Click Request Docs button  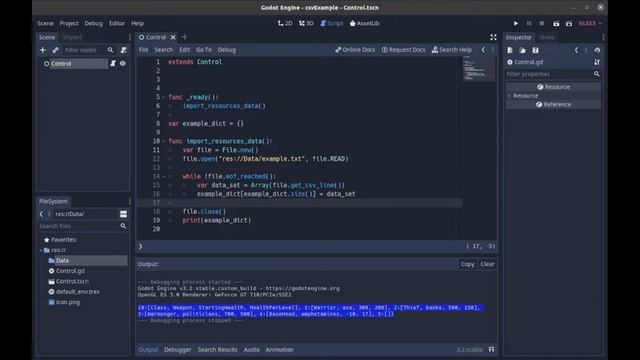pos(403,50)
